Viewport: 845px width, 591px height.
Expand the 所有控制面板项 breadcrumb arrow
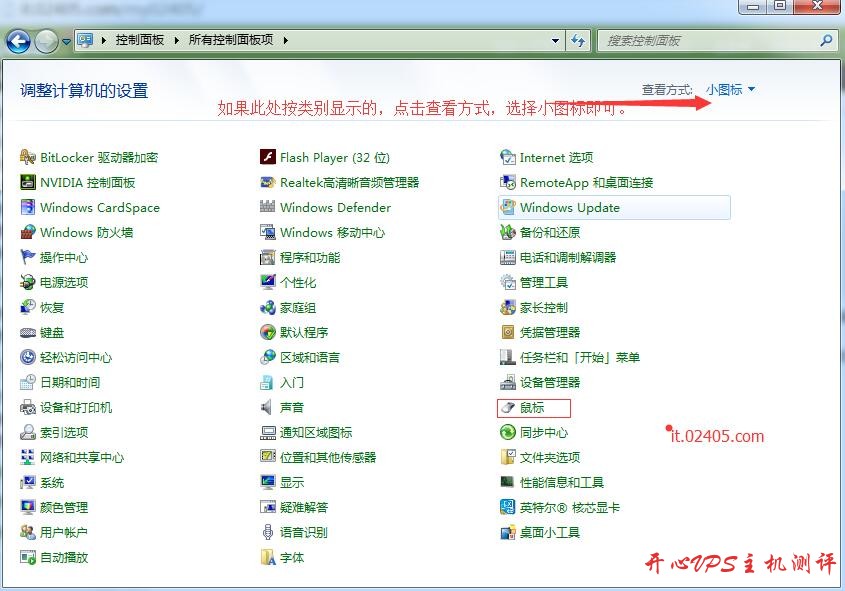coord(285,40)
